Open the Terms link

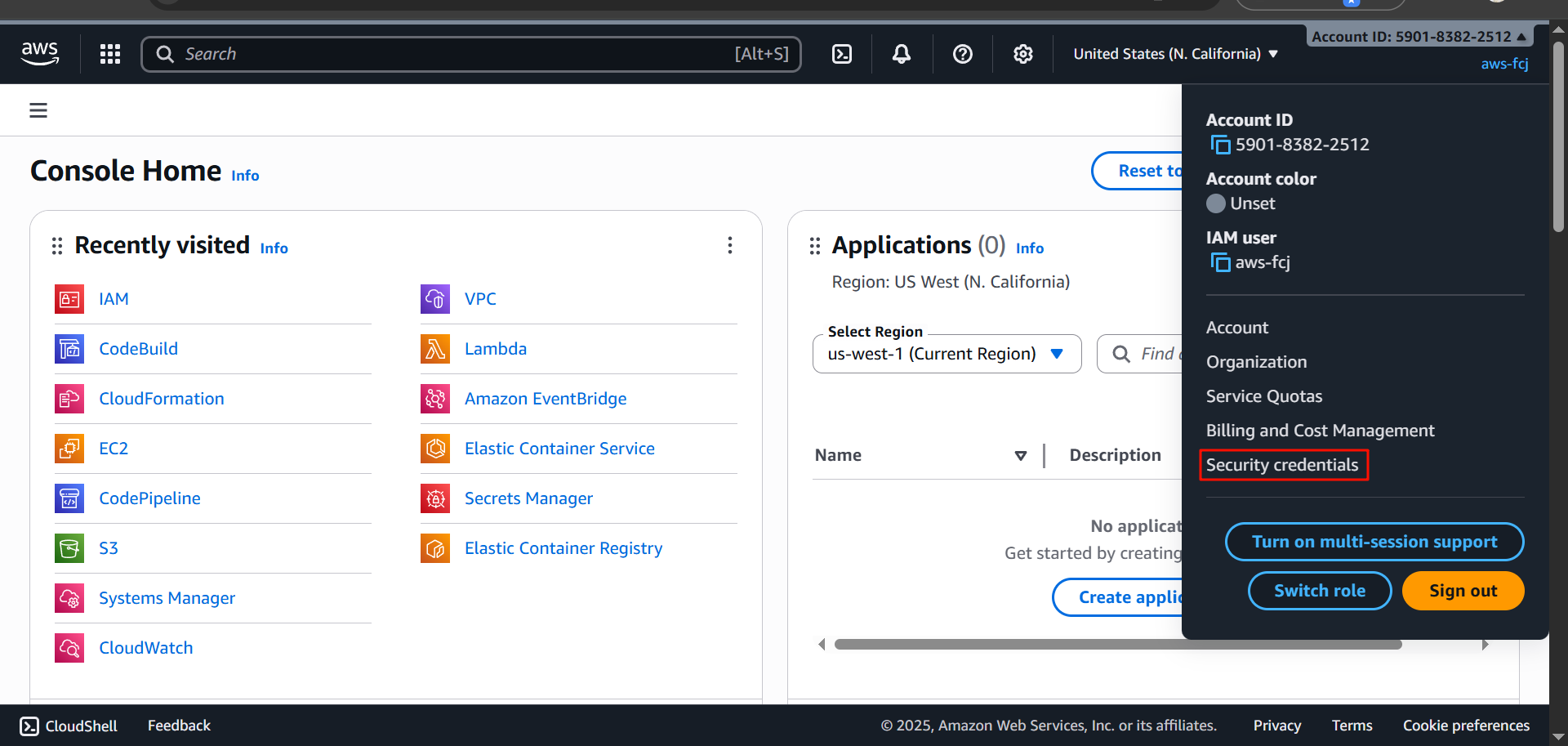point(1352,726)
